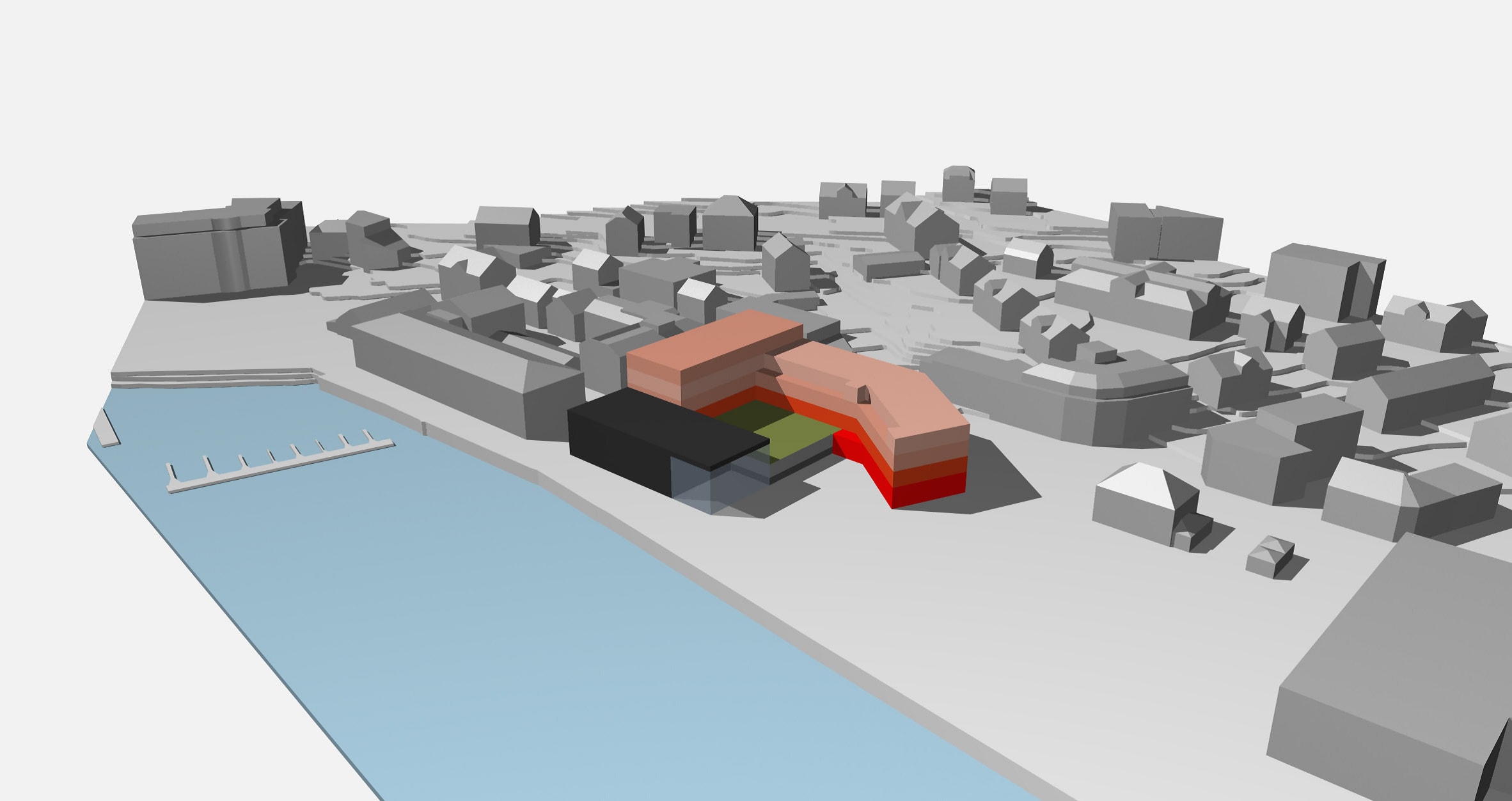Click the tiny gray shed near bottom right
Screen dimensions: 1512x801
pyautogui.click(x=1270, y=557)
